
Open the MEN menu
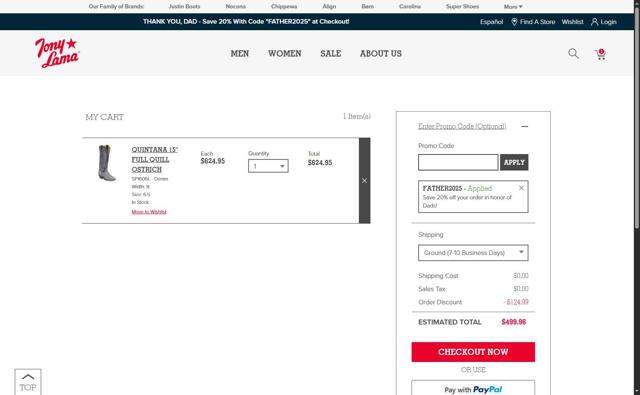point(240,53)
